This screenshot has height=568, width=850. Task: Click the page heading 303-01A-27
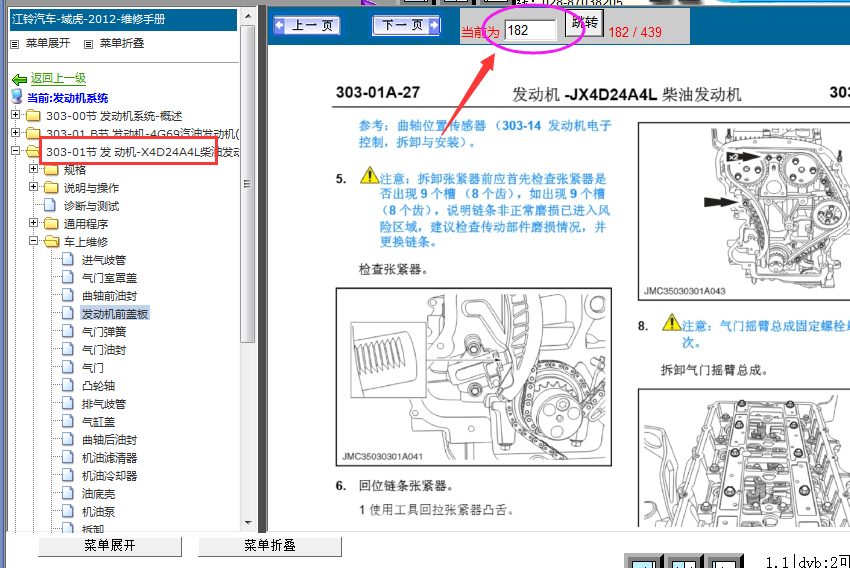click(378, 93)
